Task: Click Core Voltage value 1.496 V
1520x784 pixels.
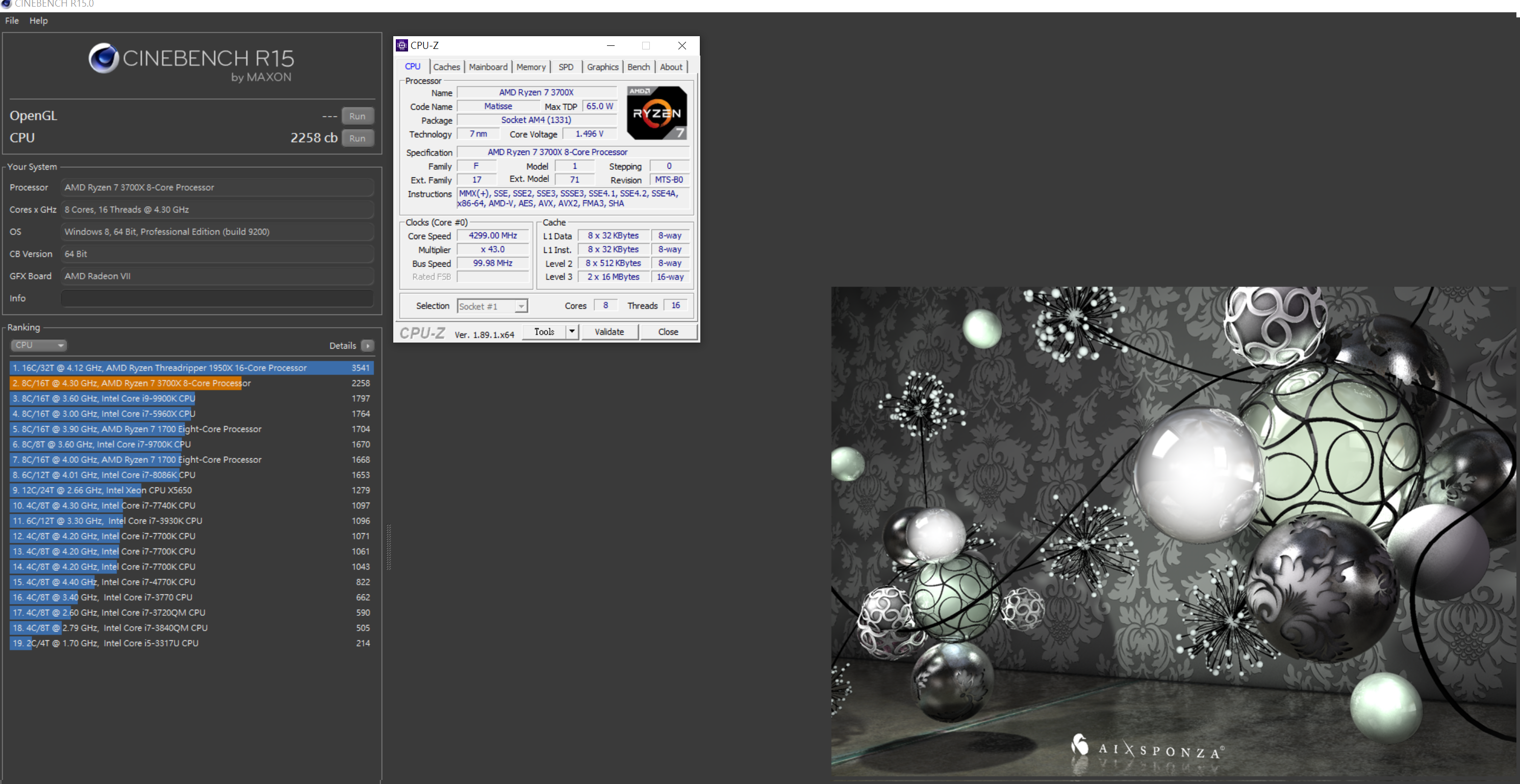Action: pyautogui.click(x=590, y=135)
